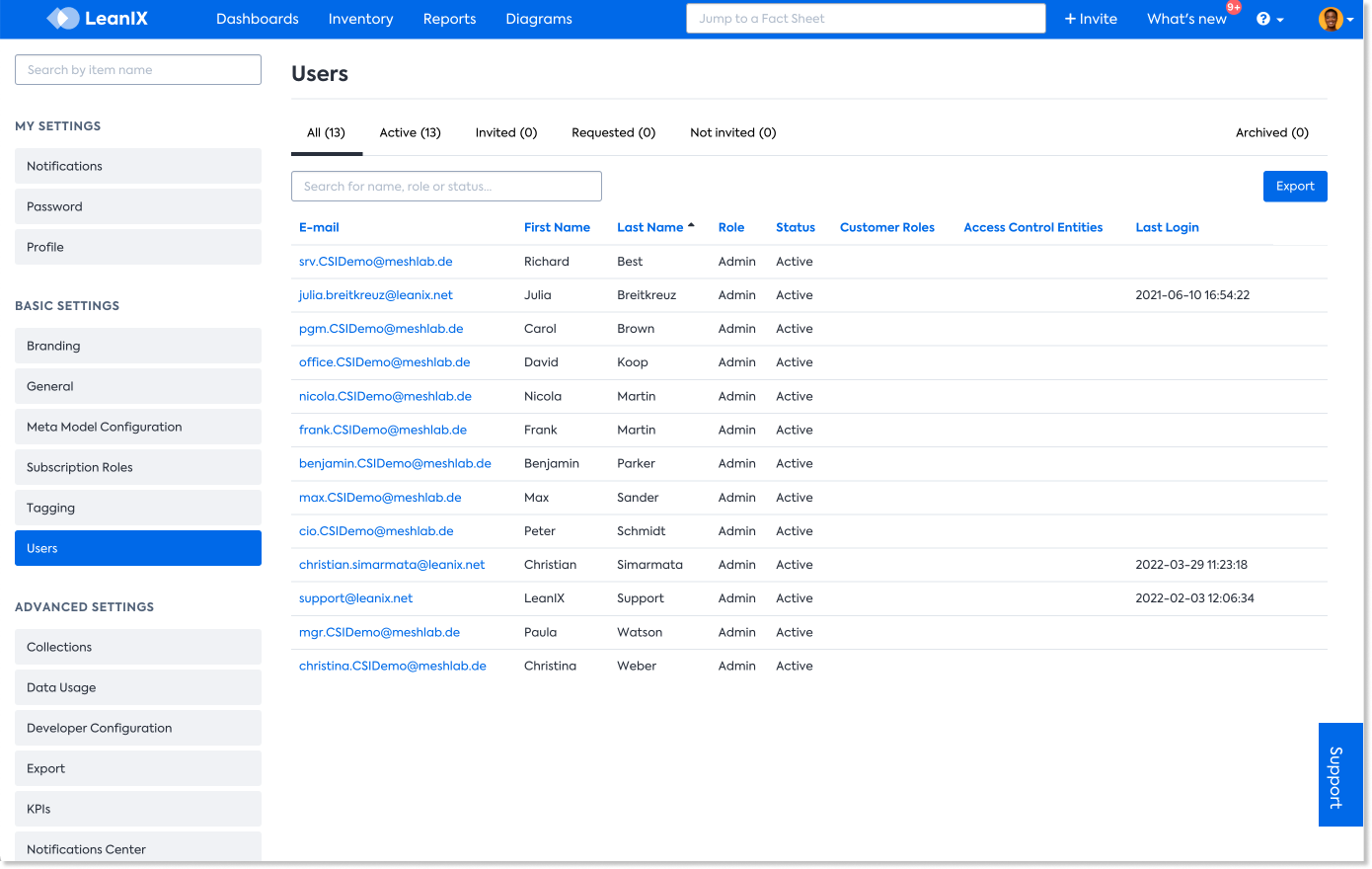Sort by Status column header
This screenshot has width=1372, height=869.
pos(796,227)
